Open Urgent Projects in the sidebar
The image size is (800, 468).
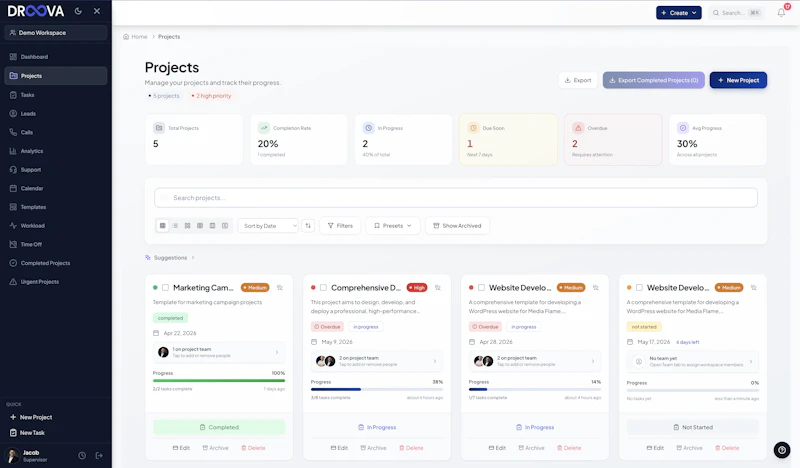pyautogui.click(x=56, y=282)
